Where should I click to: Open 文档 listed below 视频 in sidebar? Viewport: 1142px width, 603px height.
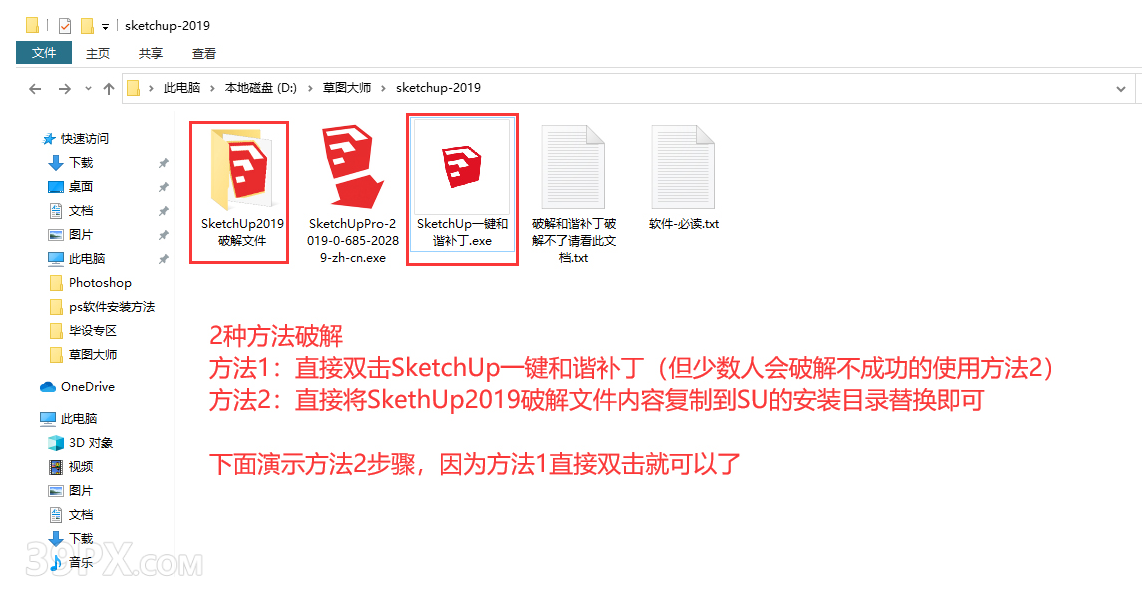click(71, 515)
